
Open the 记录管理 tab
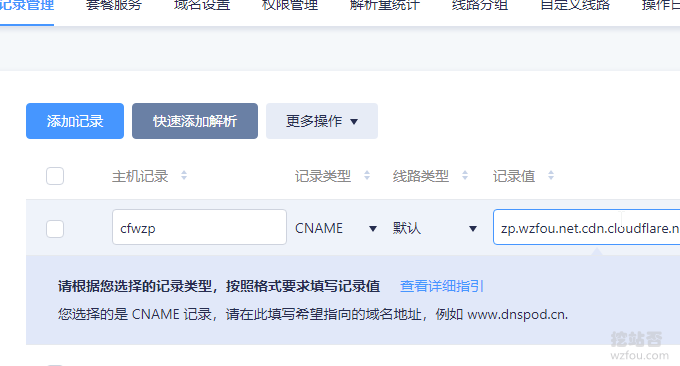[x=26, y=6]
